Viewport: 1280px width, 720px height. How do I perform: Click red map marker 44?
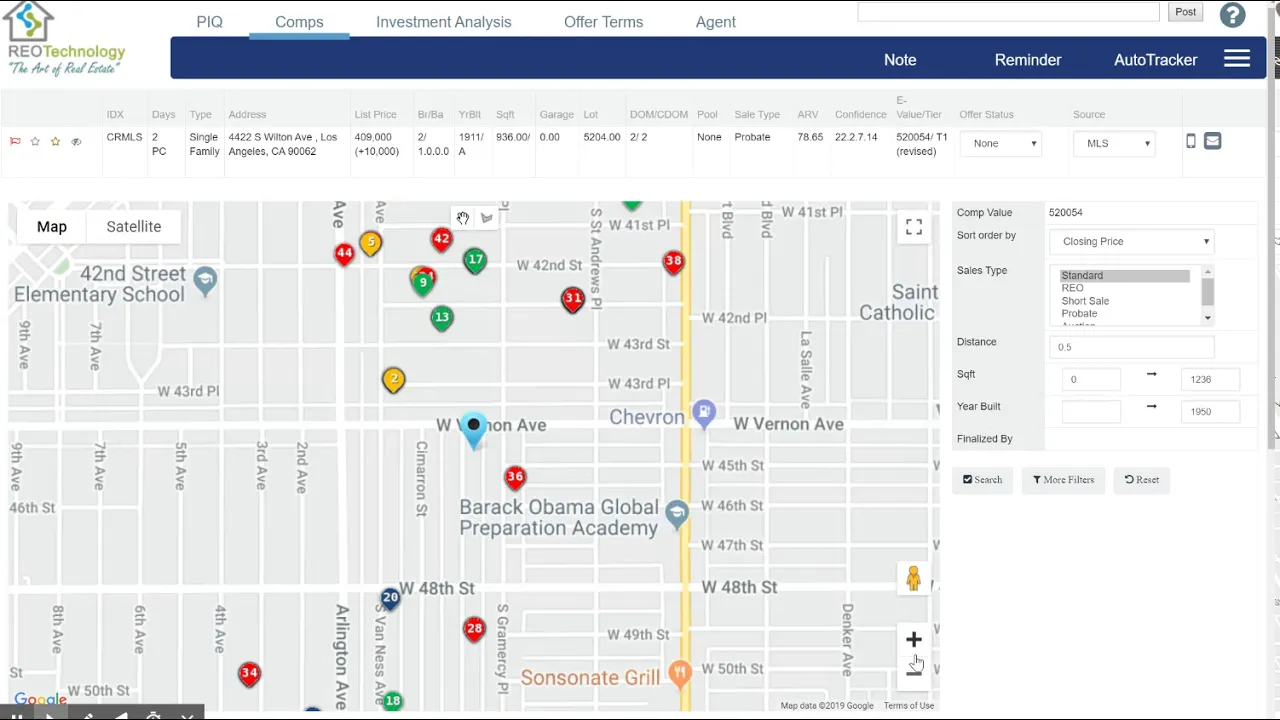pos(344,254)
